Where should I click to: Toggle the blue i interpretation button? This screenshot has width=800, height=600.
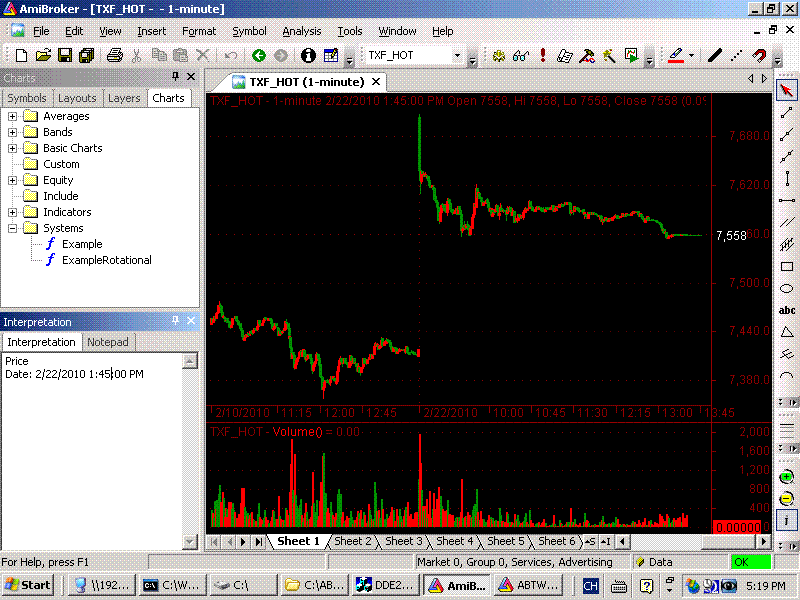pyautogui.click(x=787, y=520)
